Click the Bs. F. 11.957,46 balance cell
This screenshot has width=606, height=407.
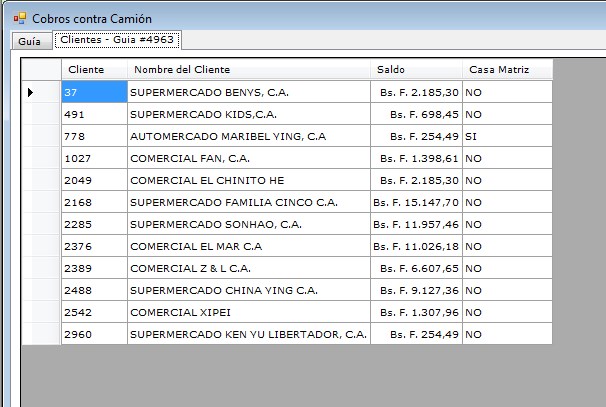click(416, 224)
